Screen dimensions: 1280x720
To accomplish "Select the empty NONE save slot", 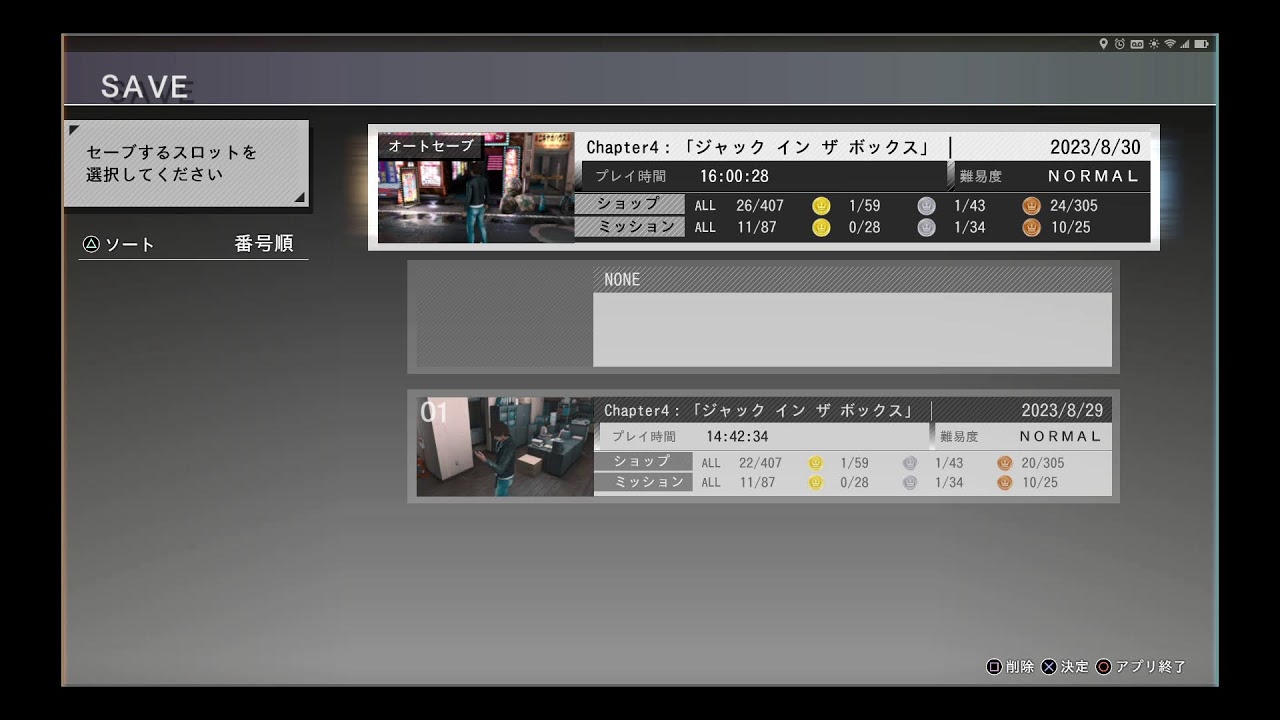I will [x=762, y=317].
